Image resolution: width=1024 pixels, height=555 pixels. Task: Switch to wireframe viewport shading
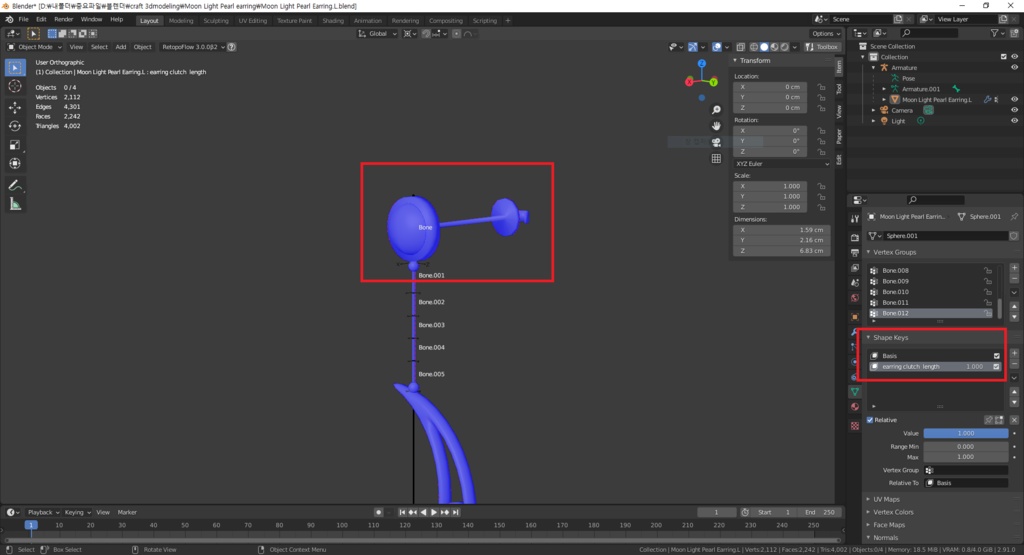[x=754, y=47]
